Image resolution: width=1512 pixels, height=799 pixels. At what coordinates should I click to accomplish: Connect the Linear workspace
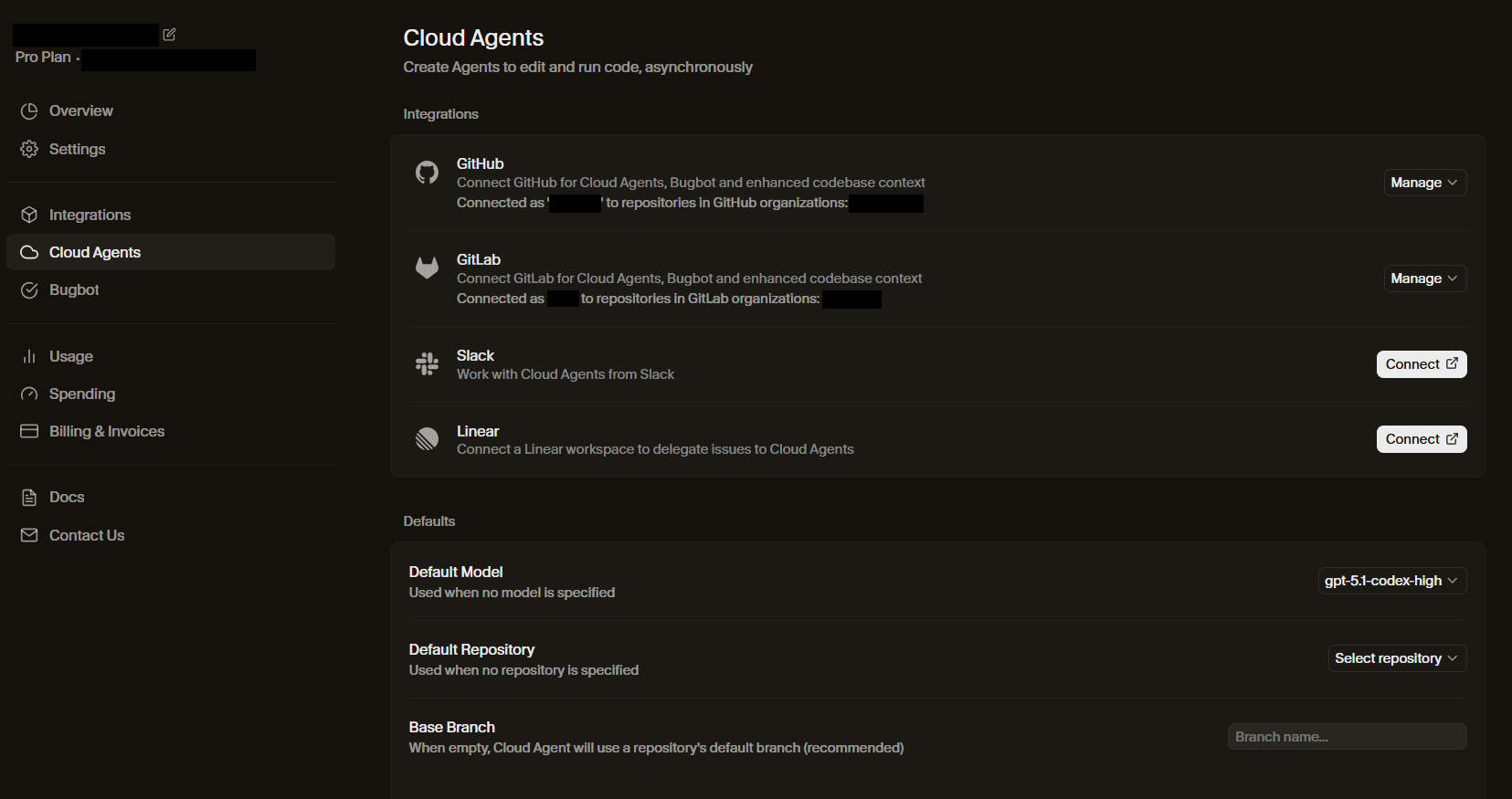pos(1421,439)
